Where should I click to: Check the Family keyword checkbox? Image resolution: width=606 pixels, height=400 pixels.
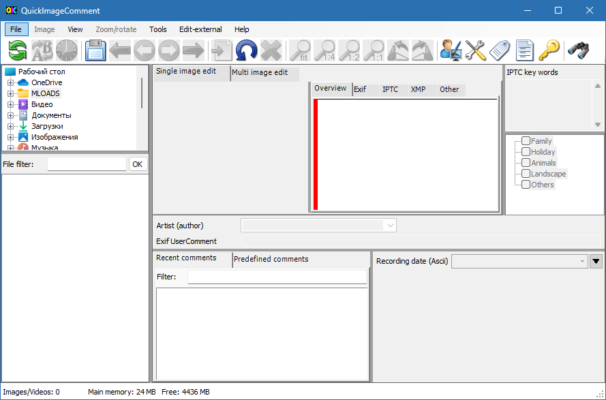coord(526,141)
